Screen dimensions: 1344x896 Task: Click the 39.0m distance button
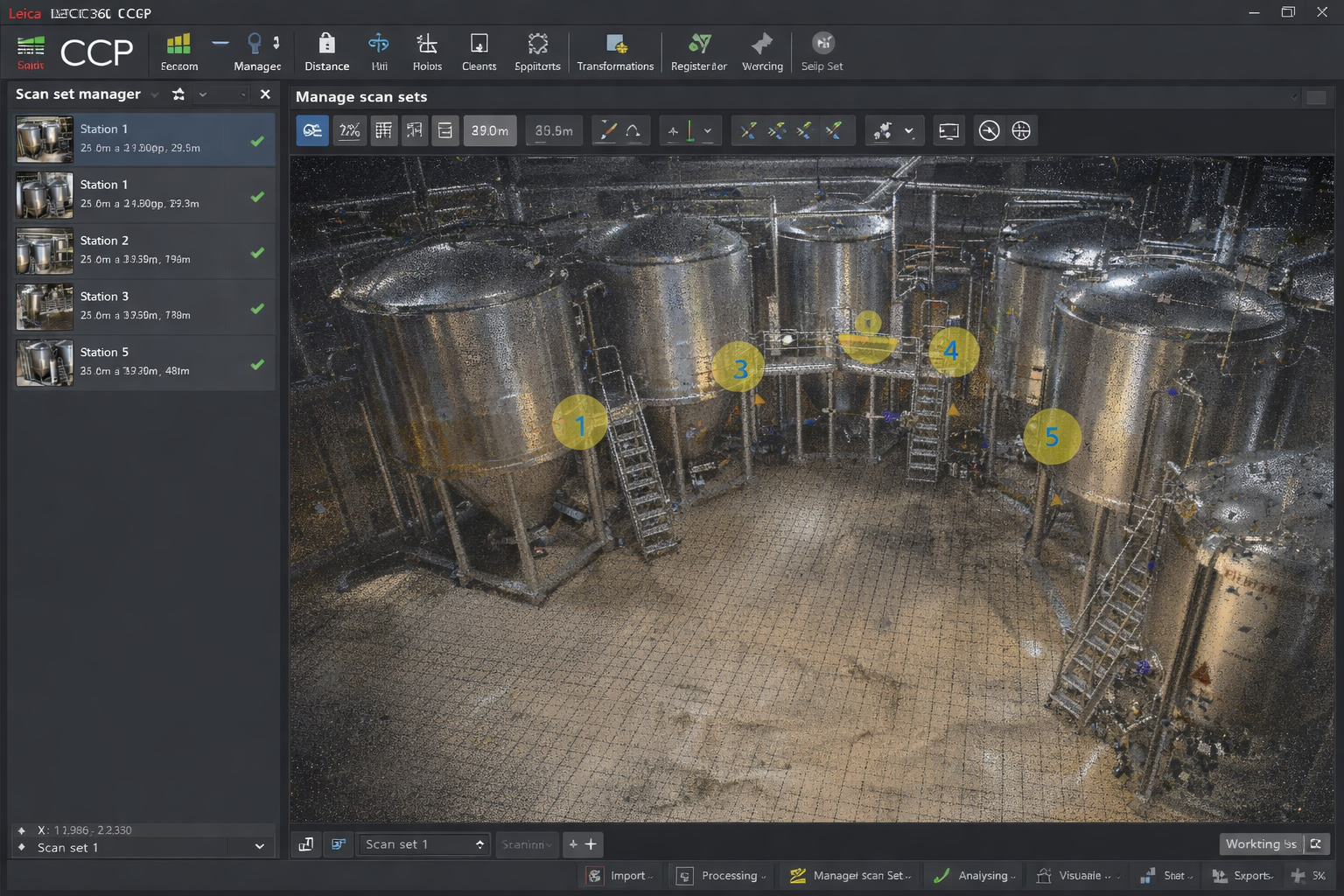click(x=489, y=131)
